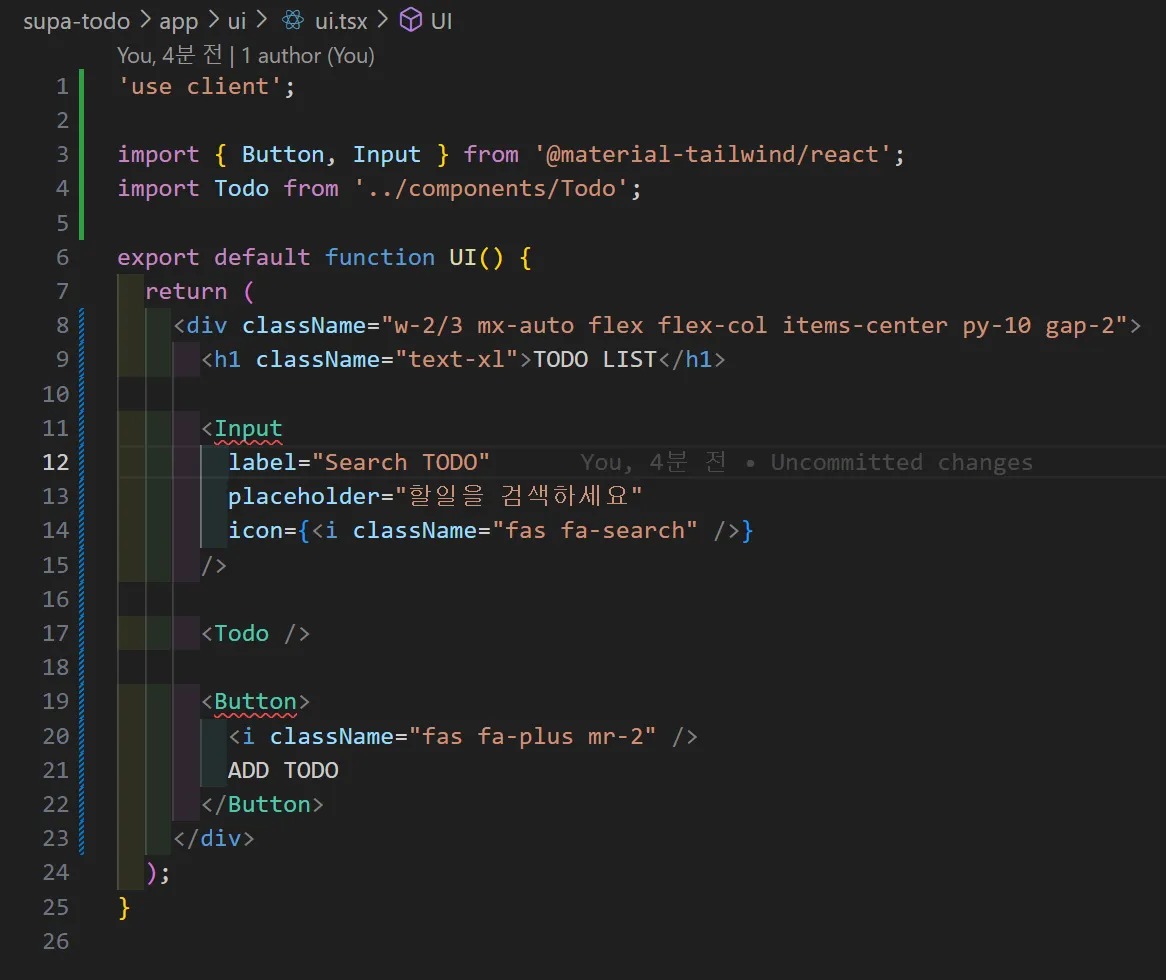Screen dimensions: 1166x980
Task: Click the closing curly brace on line 25
Action: point(124,907)
